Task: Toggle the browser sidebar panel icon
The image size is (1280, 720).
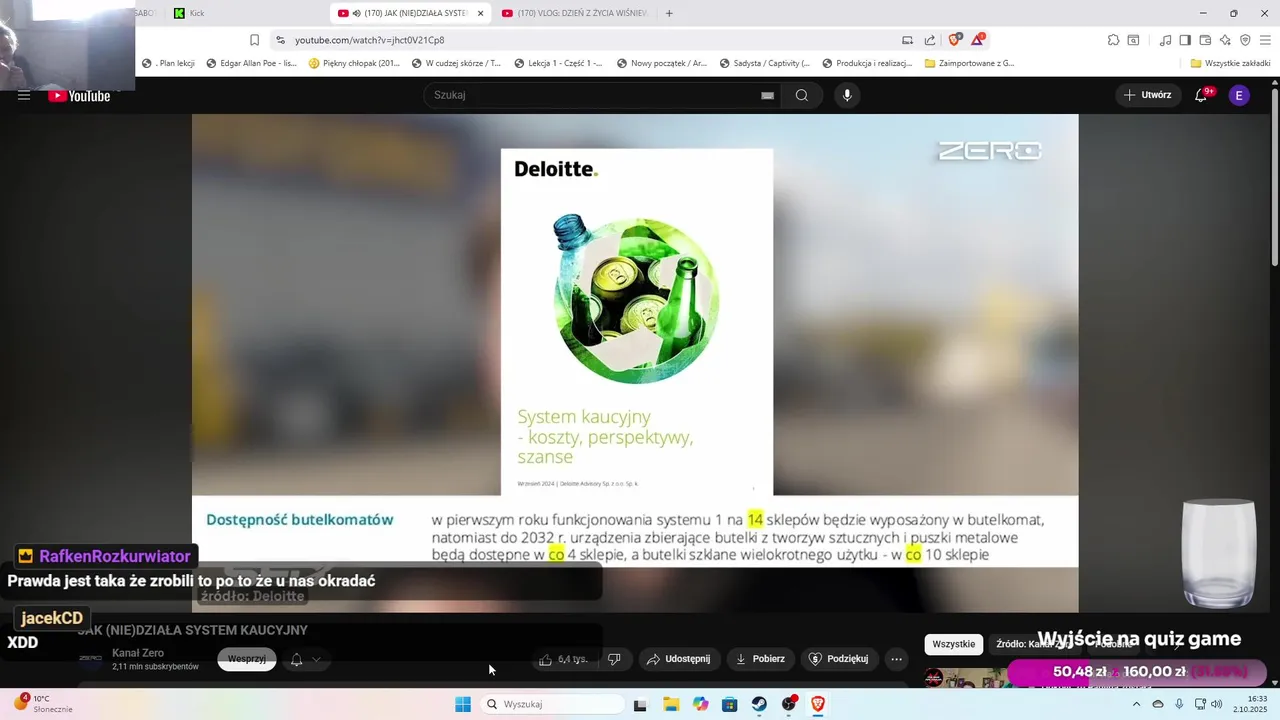Action: coord(1185,40)
